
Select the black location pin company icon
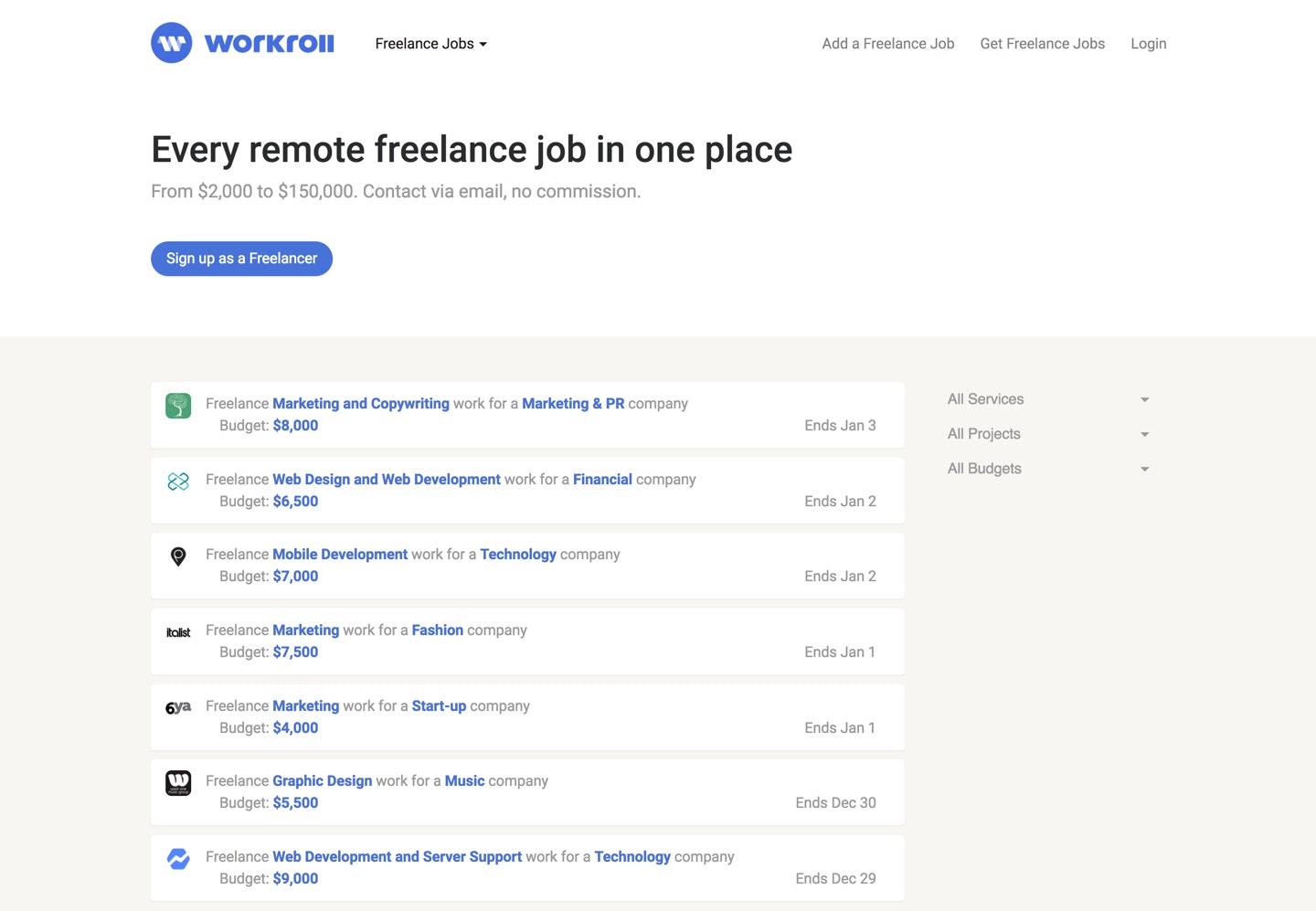[178, 556]
